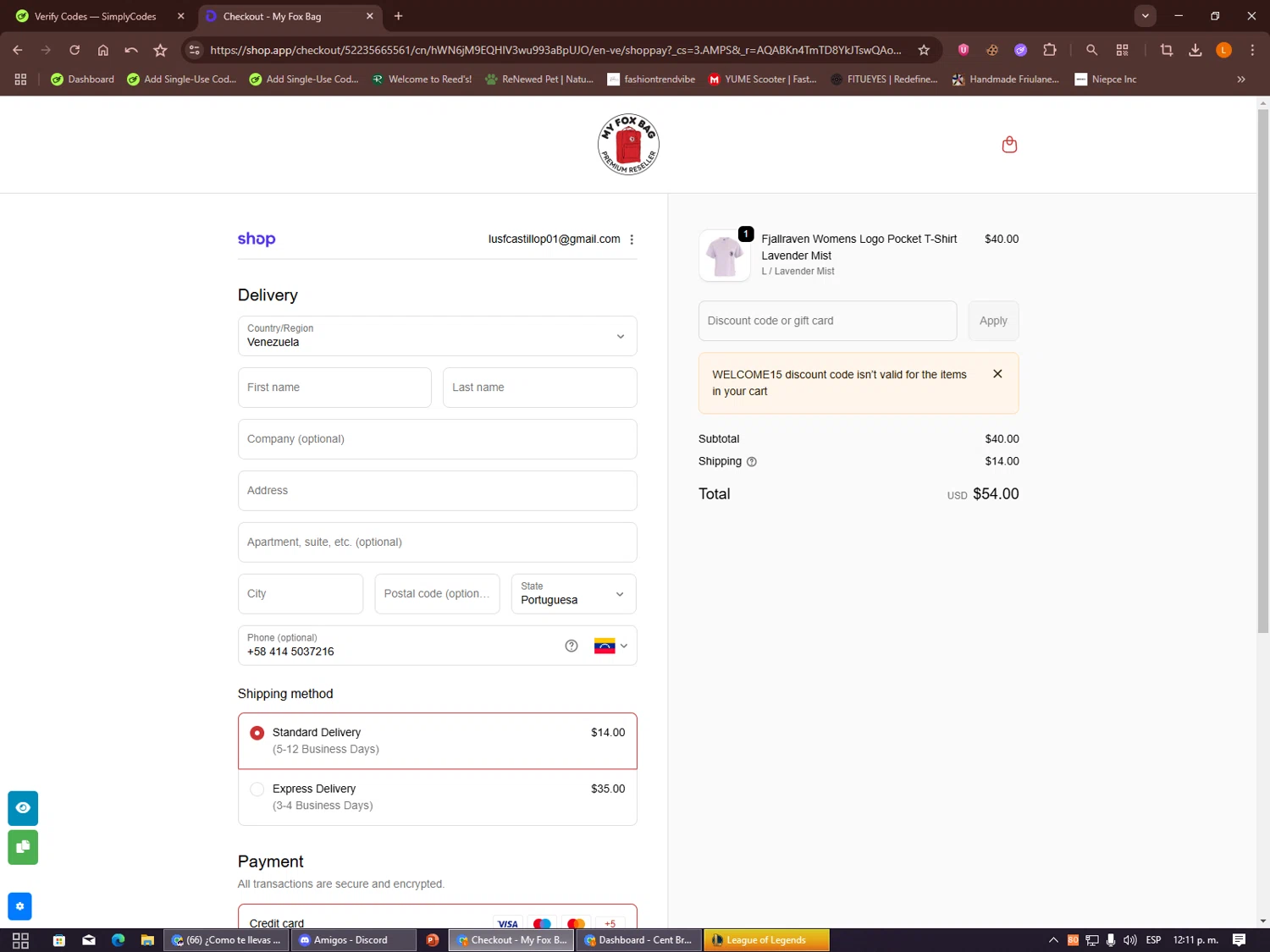Expand the tab search dropdown
The height and width of the screenshot is (952, 1270).
point(1145,15)
